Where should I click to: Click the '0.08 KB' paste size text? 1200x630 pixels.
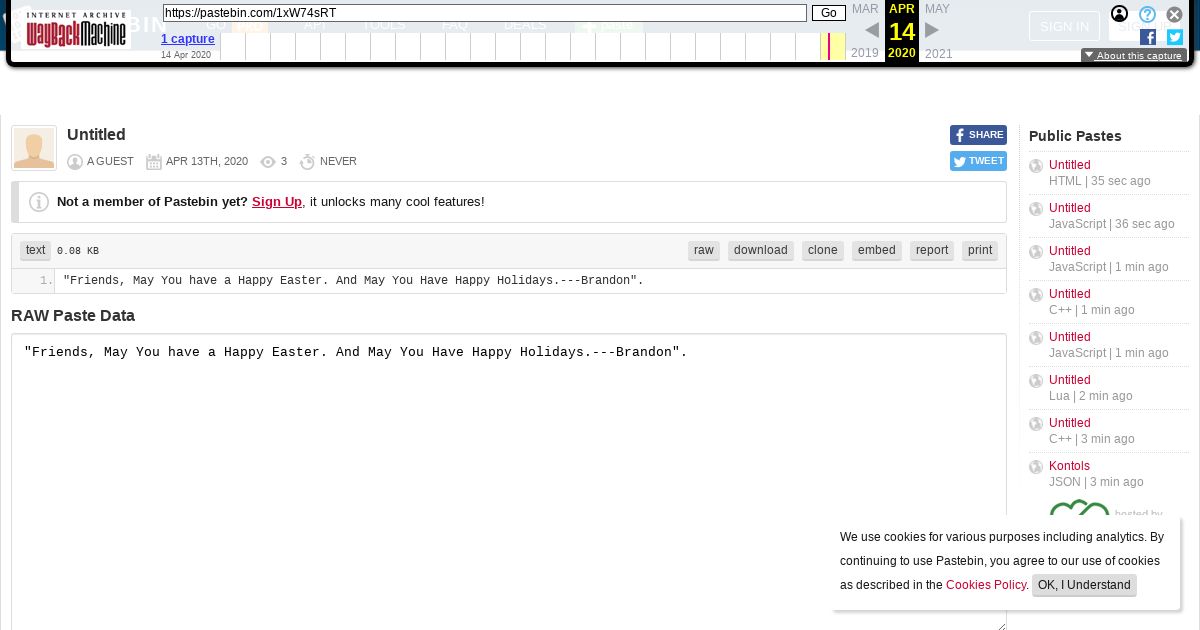(x=78, y=251)
